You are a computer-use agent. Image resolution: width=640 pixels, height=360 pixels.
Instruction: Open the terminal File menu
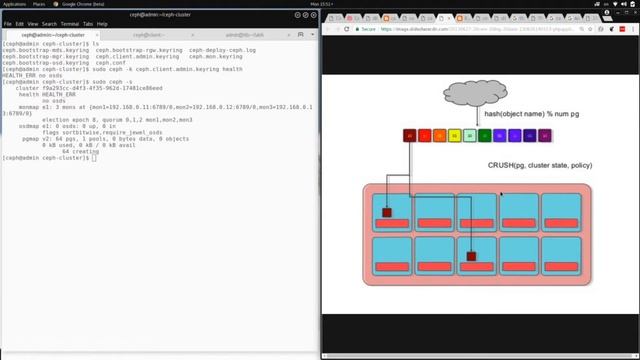point(8,24)
